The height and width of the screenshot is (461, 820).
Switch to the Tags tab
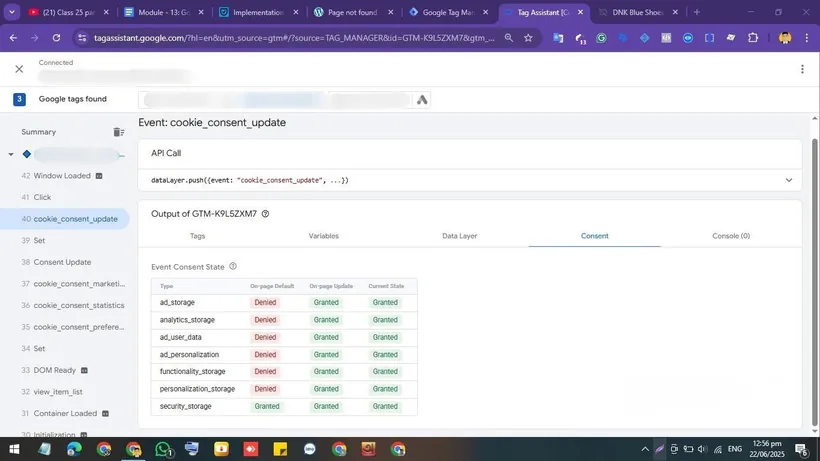(x=197, y=236)
